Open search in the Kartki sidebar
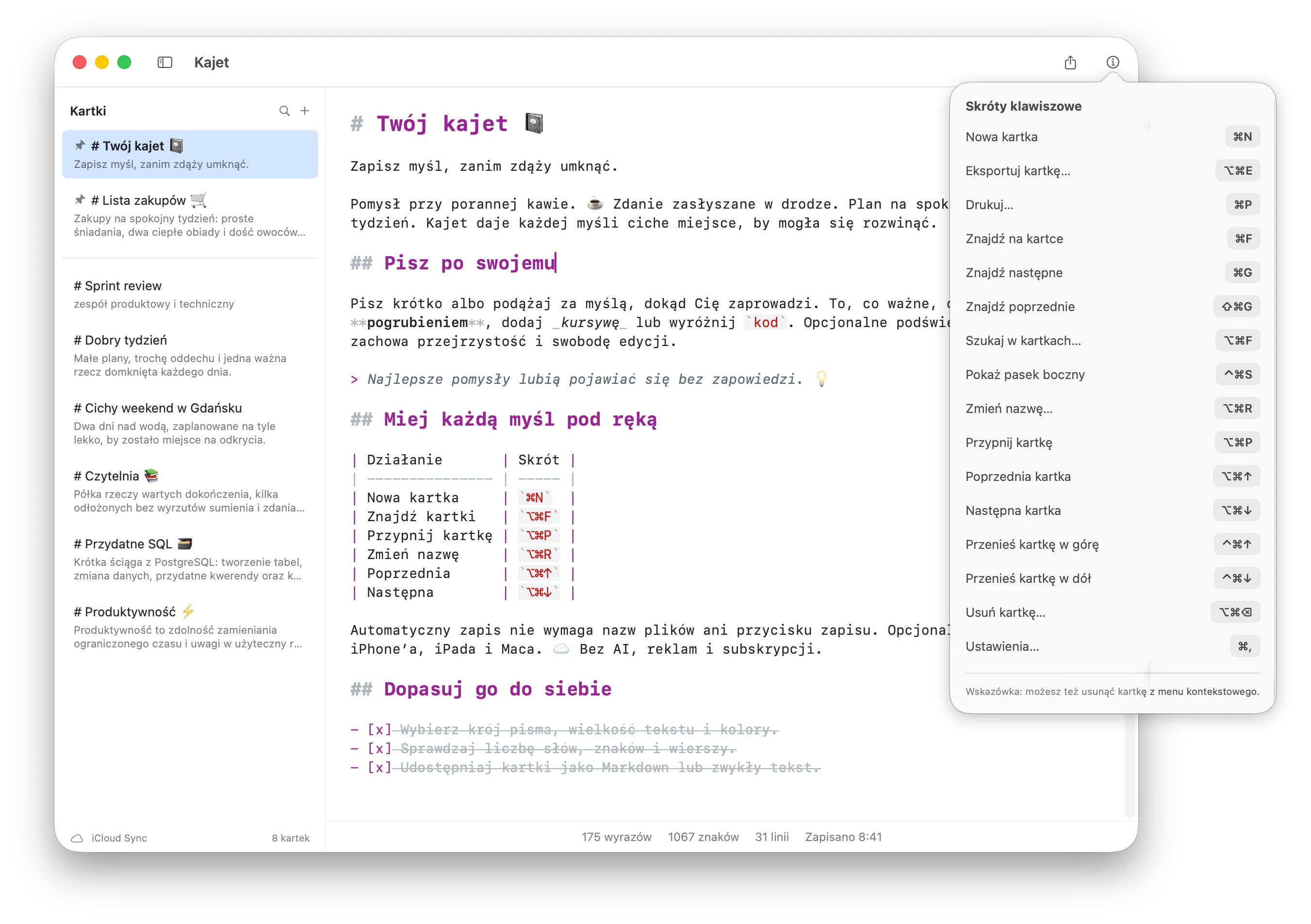This screenshot has width=1311, height=924. click(284, 111)
